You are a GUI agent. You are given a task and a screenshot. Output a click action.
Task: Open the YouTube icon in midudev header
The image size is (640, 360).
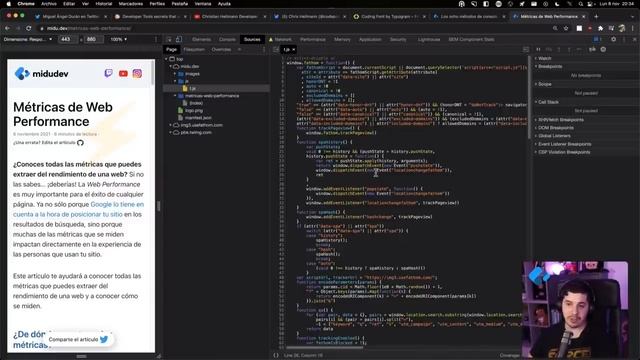pyautogui.click(x=123, y=74)
